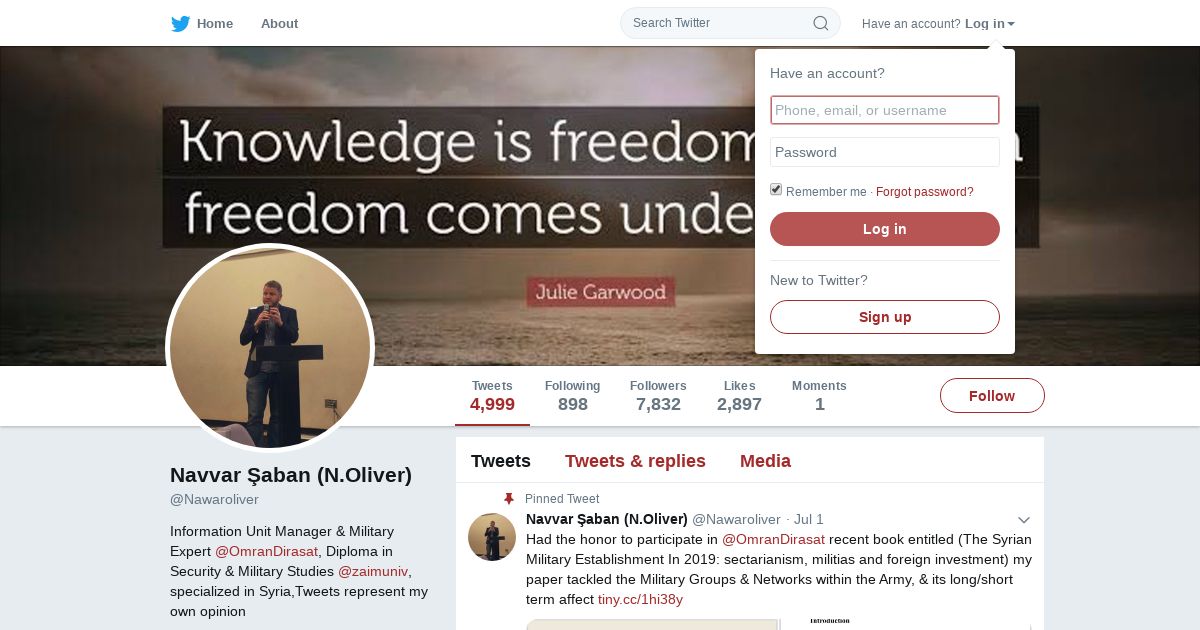Expand pinned tweet options chevron
Image resolution: width=1200 pixels, height=630 pixels.
point(1024,520)
